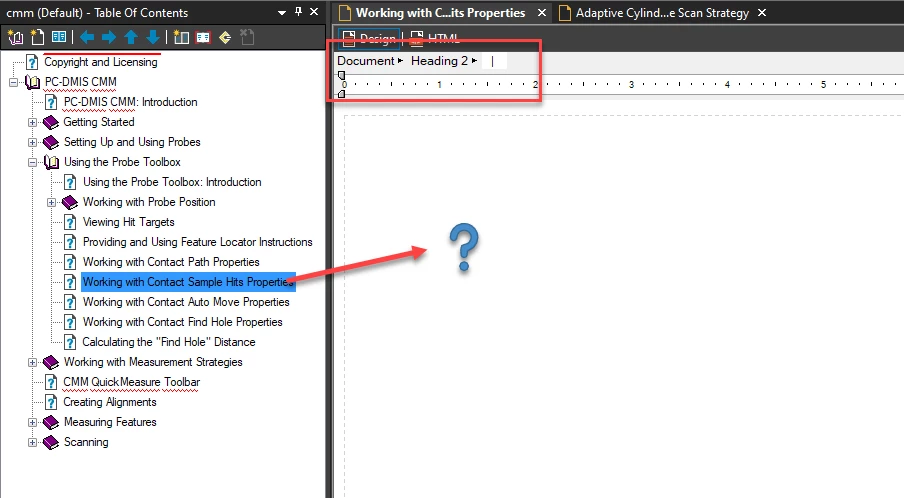Viewport: 904px width, 498px height.
Task: Close the Adaptive Cylind...e Scan Strategy tab
Action: click(x=762, y=13)
